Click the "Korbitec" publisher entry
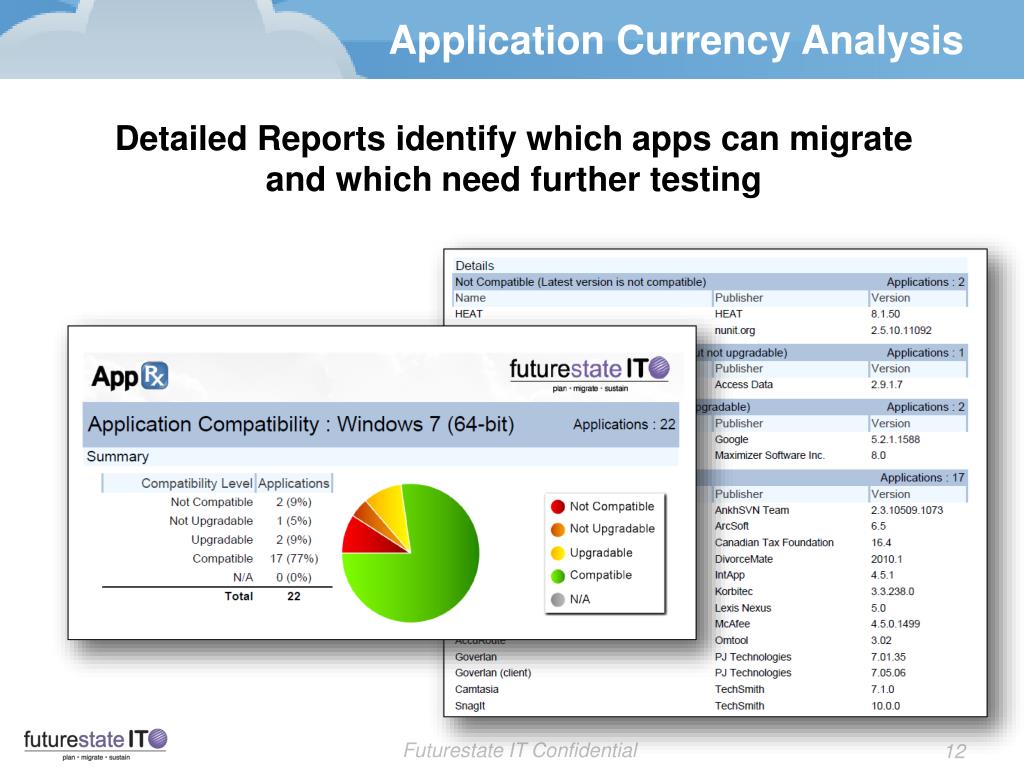The width and height of the screenshot is (1024, 768). pos(733,591)
